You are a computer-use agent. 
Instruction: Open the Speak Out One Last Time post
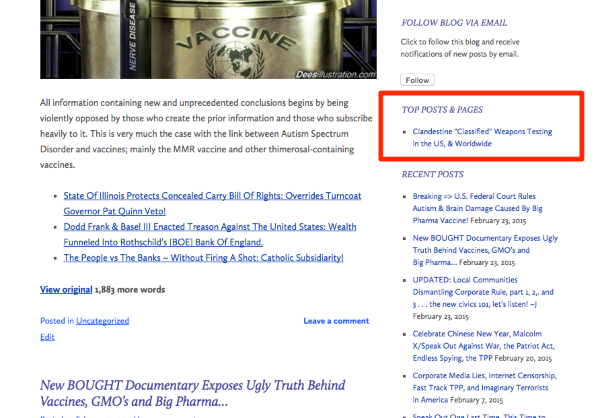click(x=479, y=415)
